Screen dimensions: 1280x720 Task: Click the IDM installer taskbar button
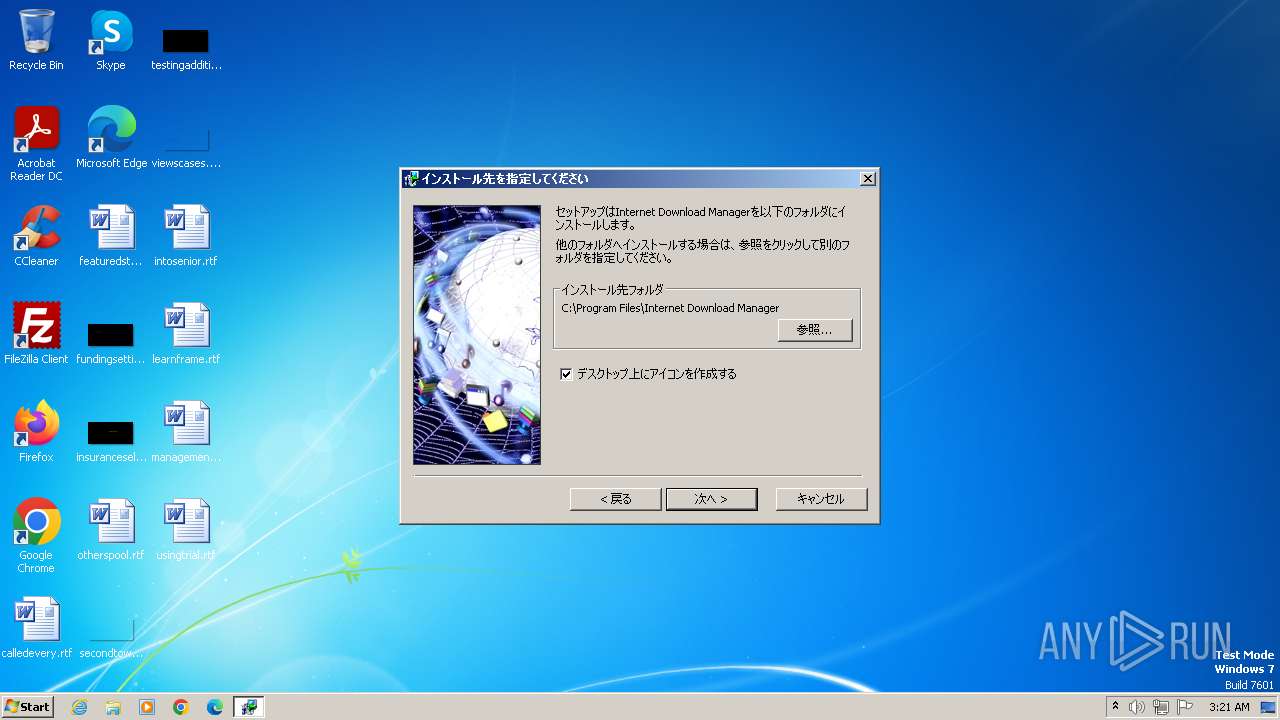click(x=249, y=707)
